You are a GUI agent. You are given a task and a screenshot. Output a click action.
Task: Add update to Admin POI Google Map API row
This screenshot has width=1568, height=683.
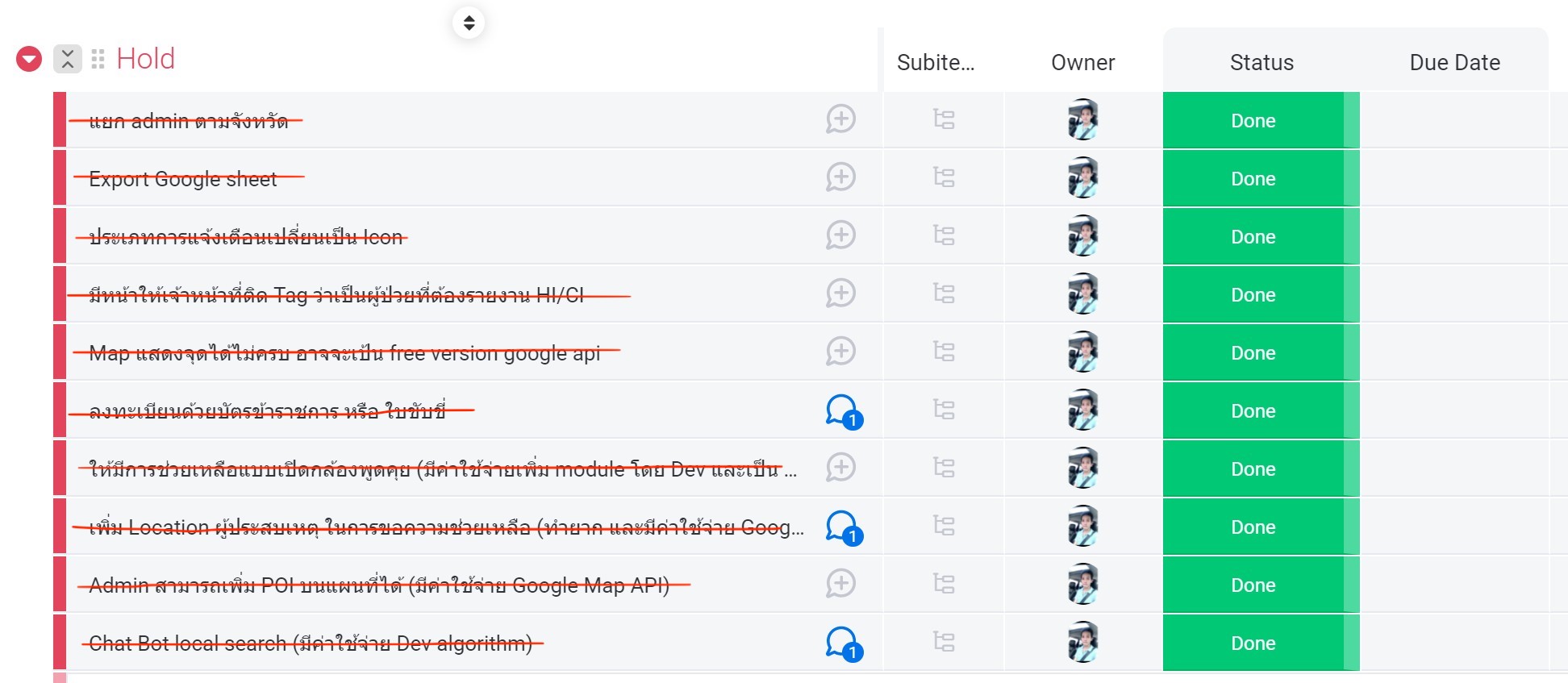[840, 584]
